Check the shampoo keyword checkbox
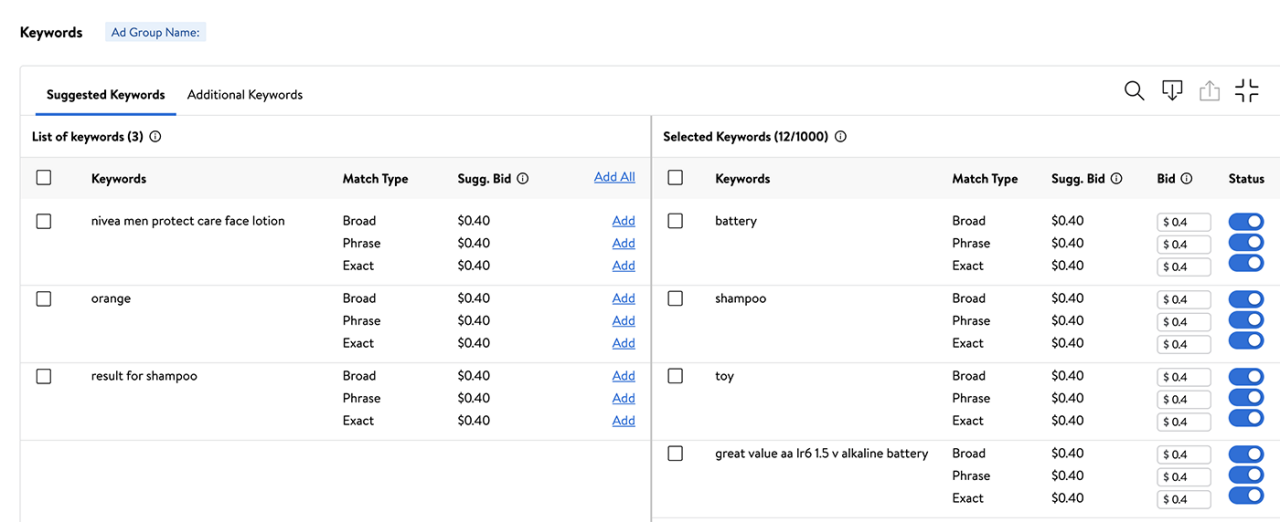1280x522 pixels. pos(675,299)
